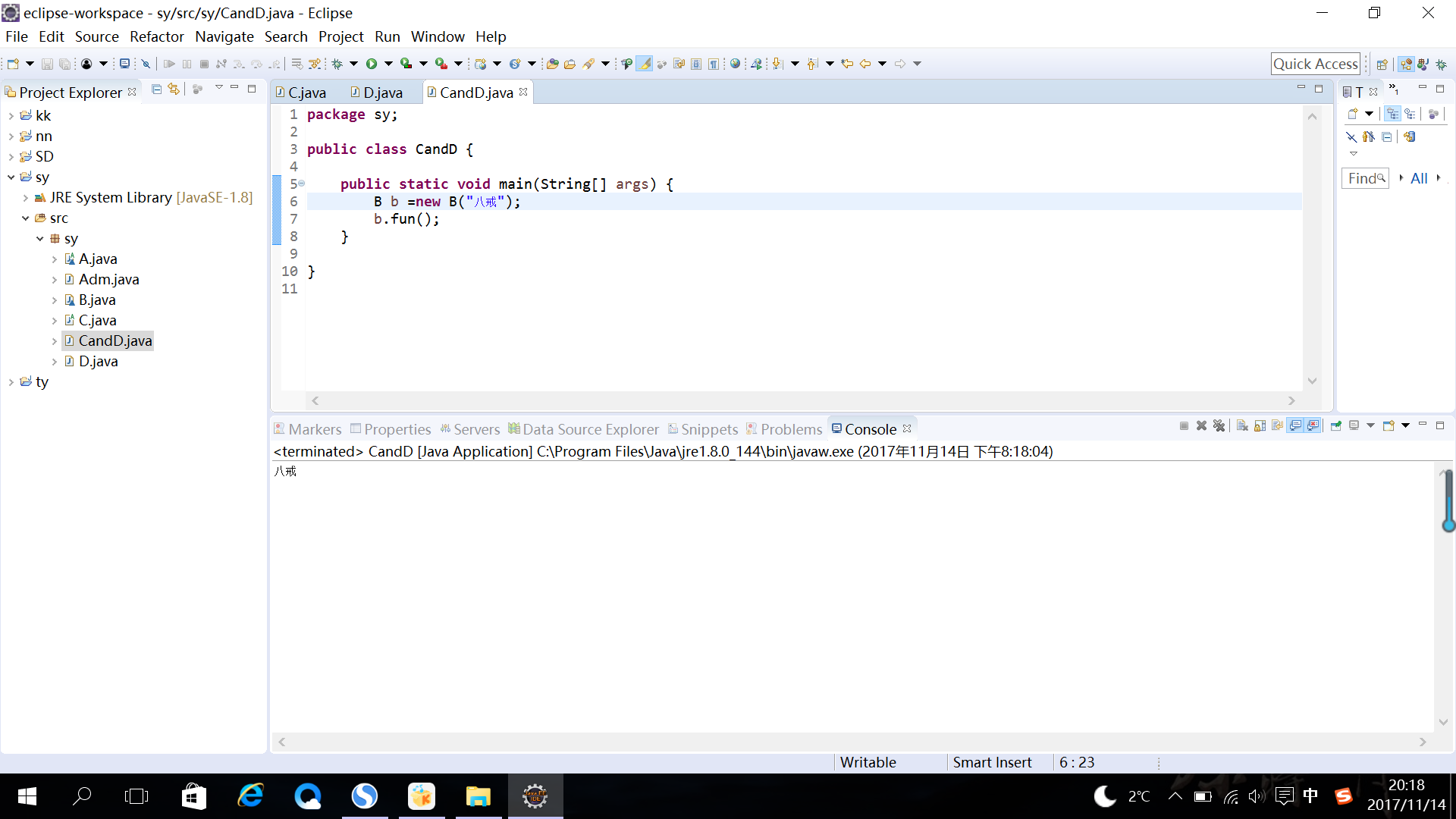Switch to the Java EE perspective icon
The image size is (1456, 819).
[1406, 64]
